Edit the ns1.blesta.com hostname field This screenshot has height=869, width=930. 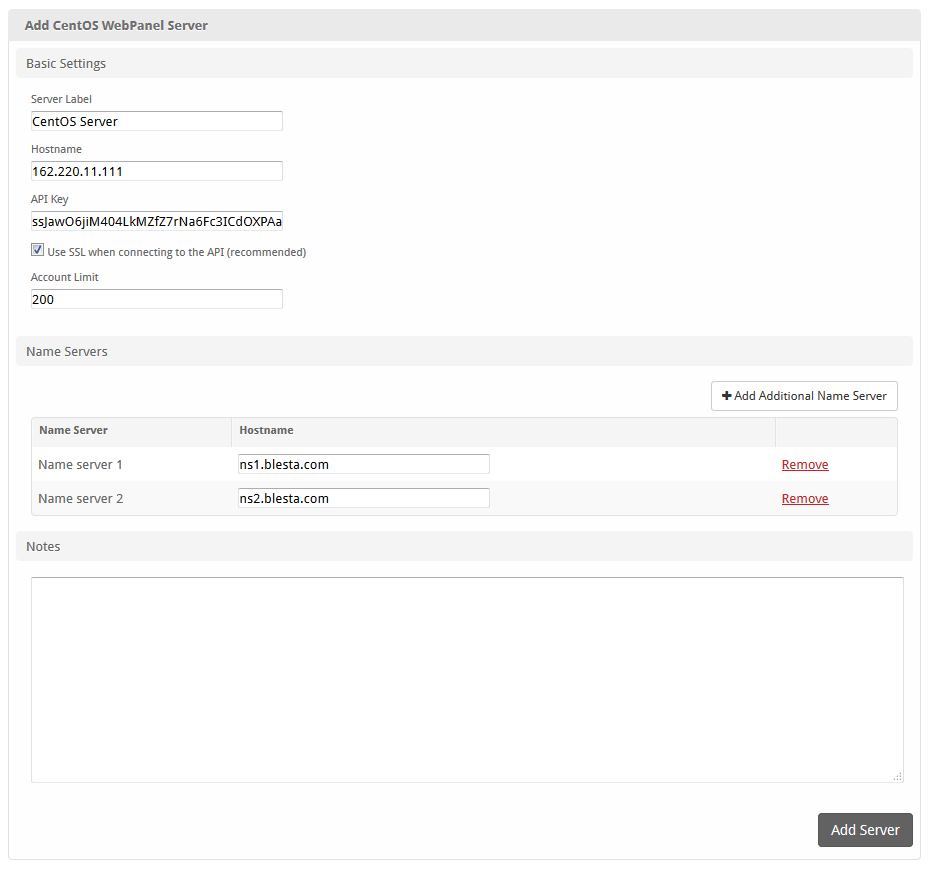[x=363, y=464]
